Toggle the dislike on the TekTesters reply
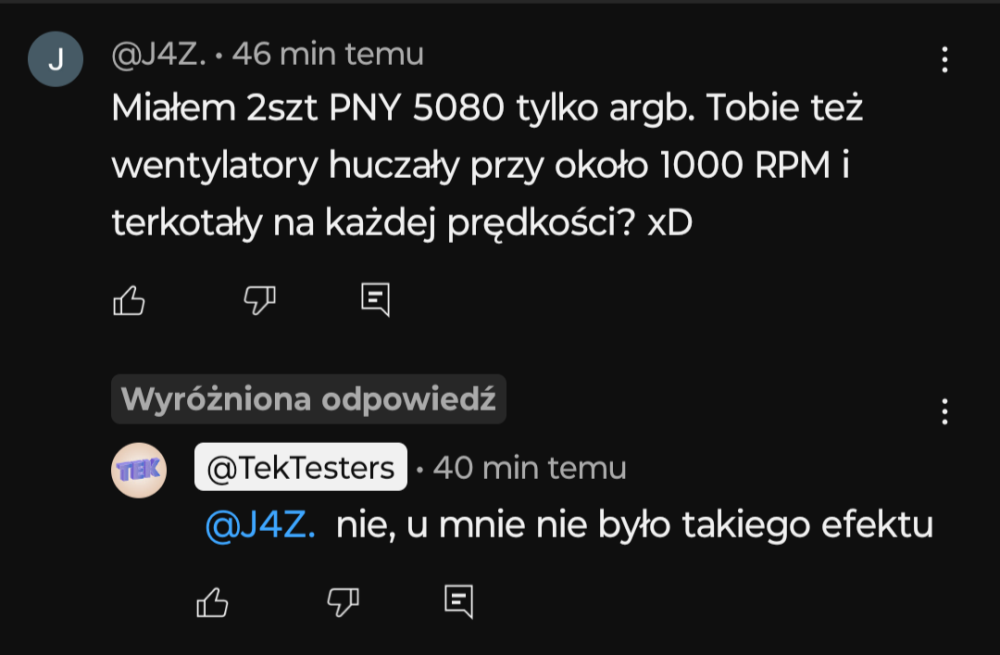Image resolution: width=1000 pixels, height=655 pixels. click(341, 600)
